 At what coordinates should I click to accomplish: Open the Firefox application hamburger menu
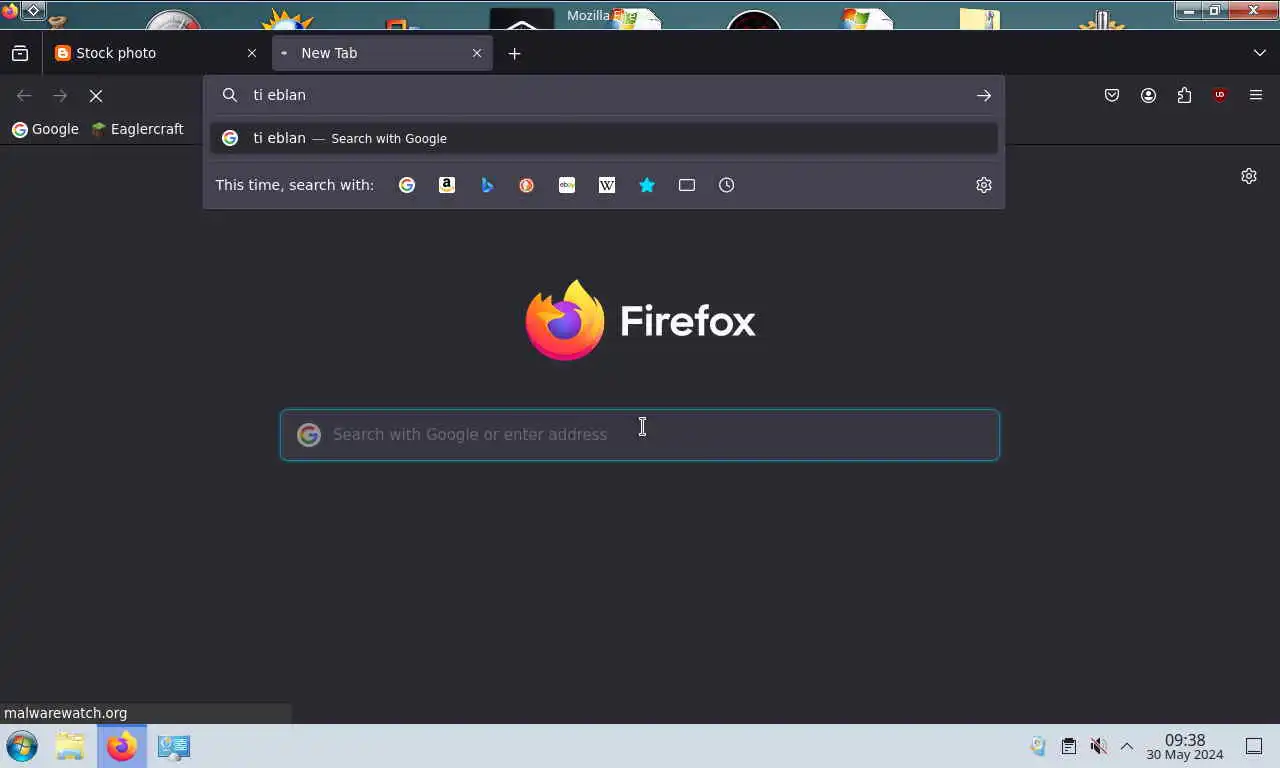click(x=1256, y=95)
